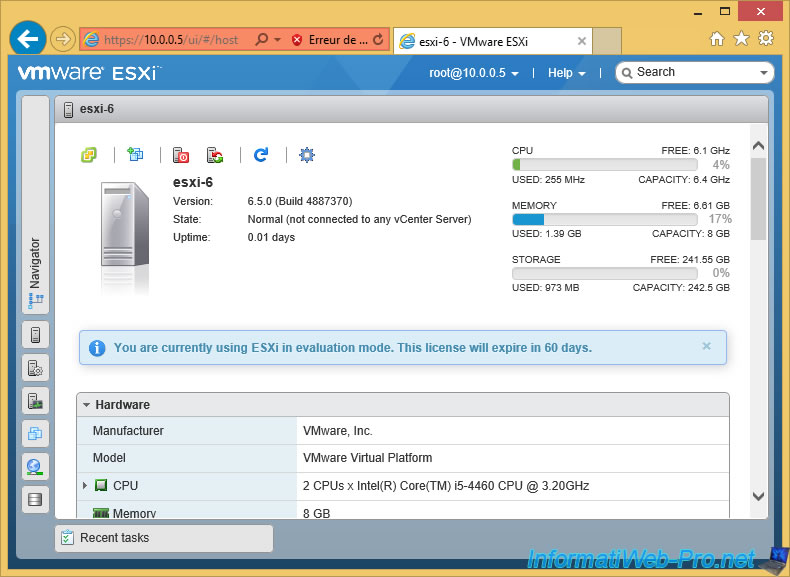The image size is (790, 577).
Task: Close the esxi-6 browser tab
Action: [x=581, y=41]
